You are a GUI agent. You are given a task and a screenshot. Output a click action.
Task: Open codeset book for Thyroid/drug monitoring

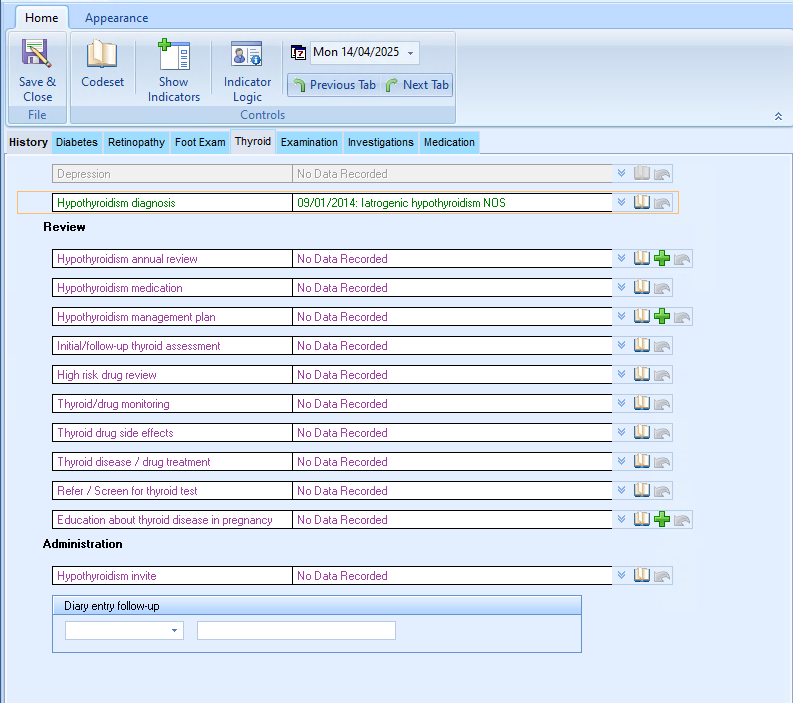click(642, 403)
